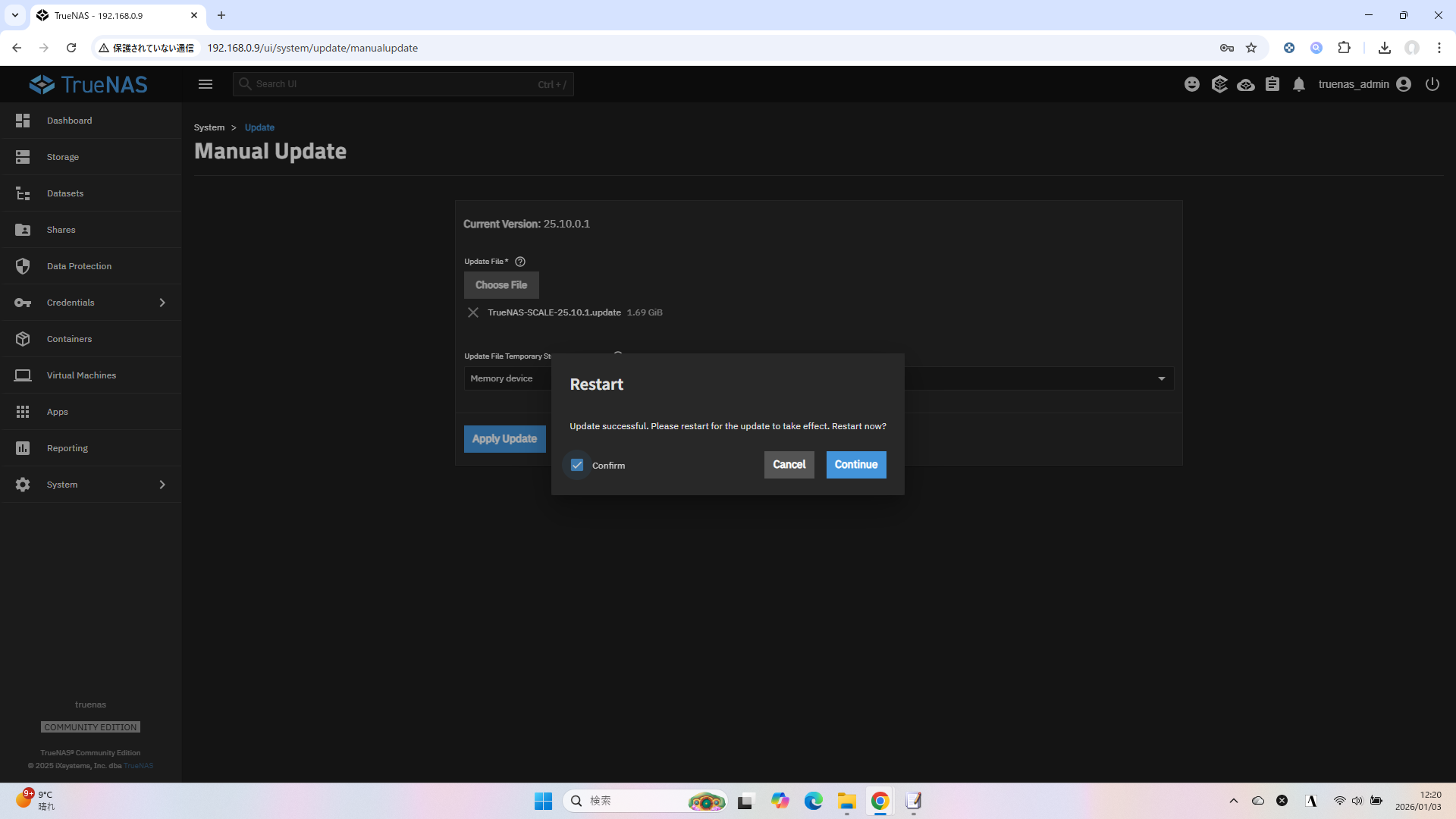Expand the Credentials submenu chevron
The image size is (1456, 819).
click(162, 303)
